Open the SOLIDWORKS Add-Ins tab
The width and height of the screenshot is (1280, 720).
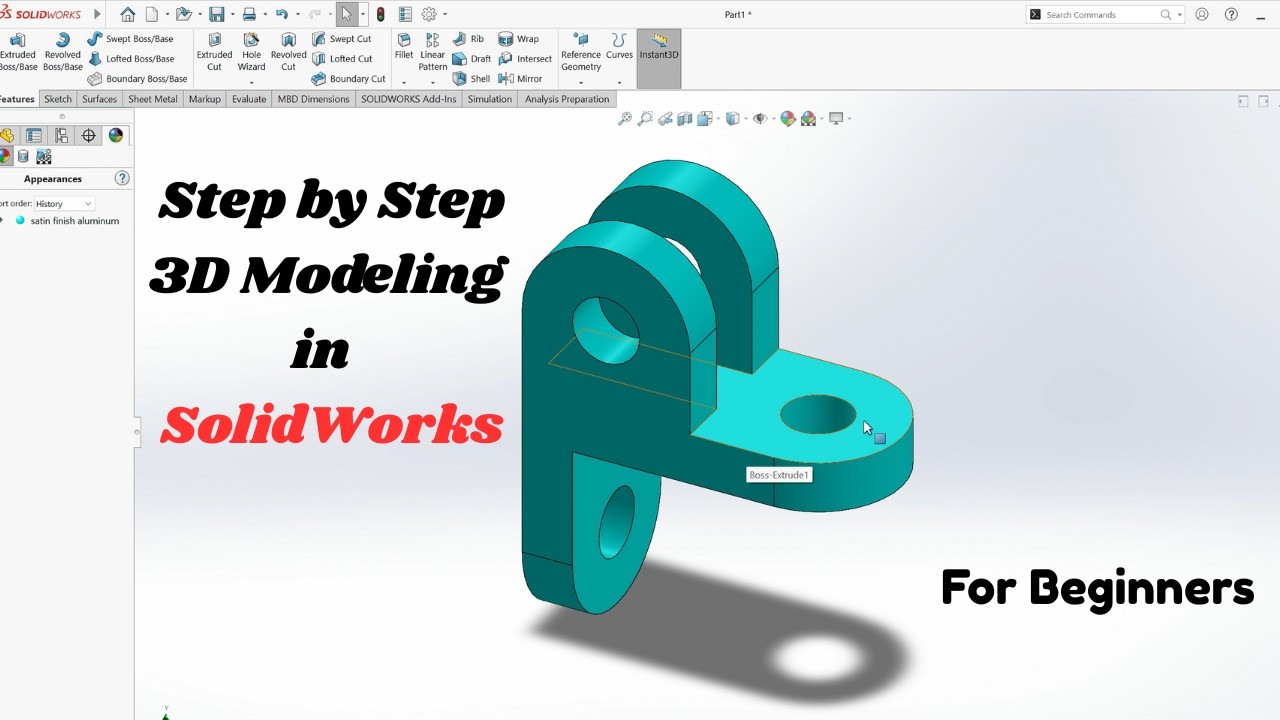tap(408, 99)
